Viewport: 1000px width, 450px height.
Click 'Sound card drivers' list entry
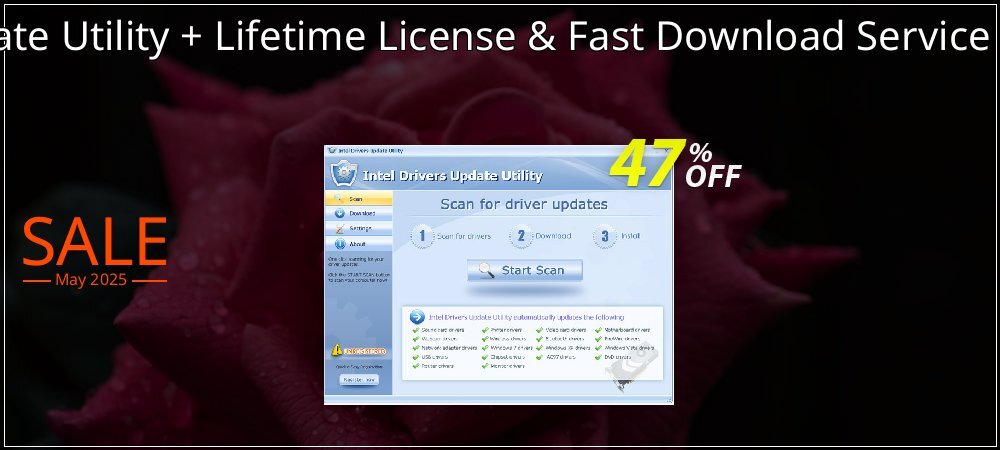[443, 330]
